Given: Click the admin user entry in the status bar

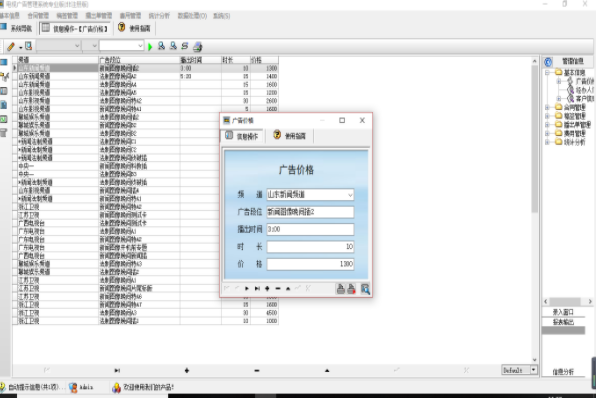Looking at the screenshot, I should pyautogui.click(x=81, y=387).
